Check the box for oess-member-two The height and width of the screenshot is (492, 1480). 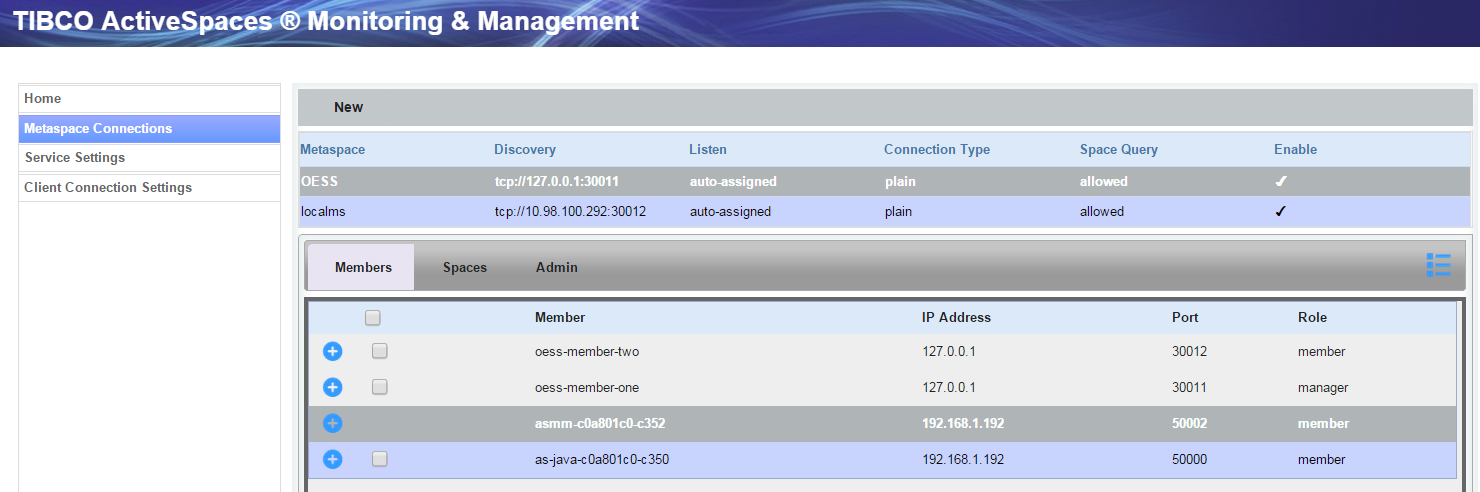[380, 351]
